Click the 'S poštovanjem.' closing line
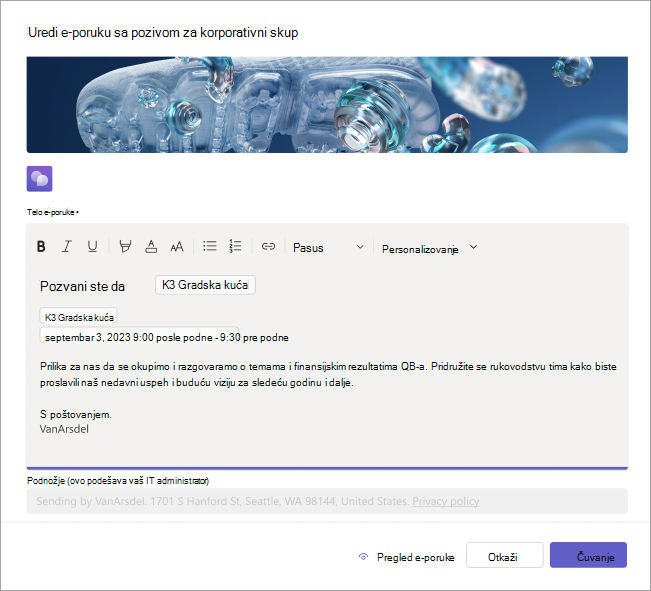The height and width of the screenshot is (591, 651). [76, 414]
